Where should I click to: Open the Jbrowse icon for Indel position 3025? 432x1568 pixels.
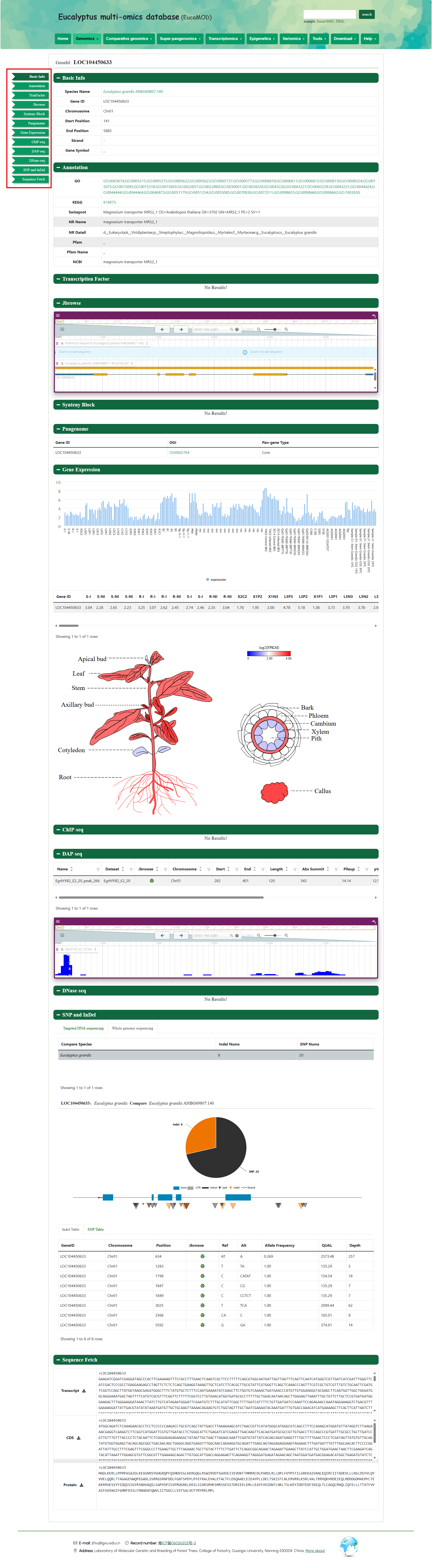(202, 1305)
